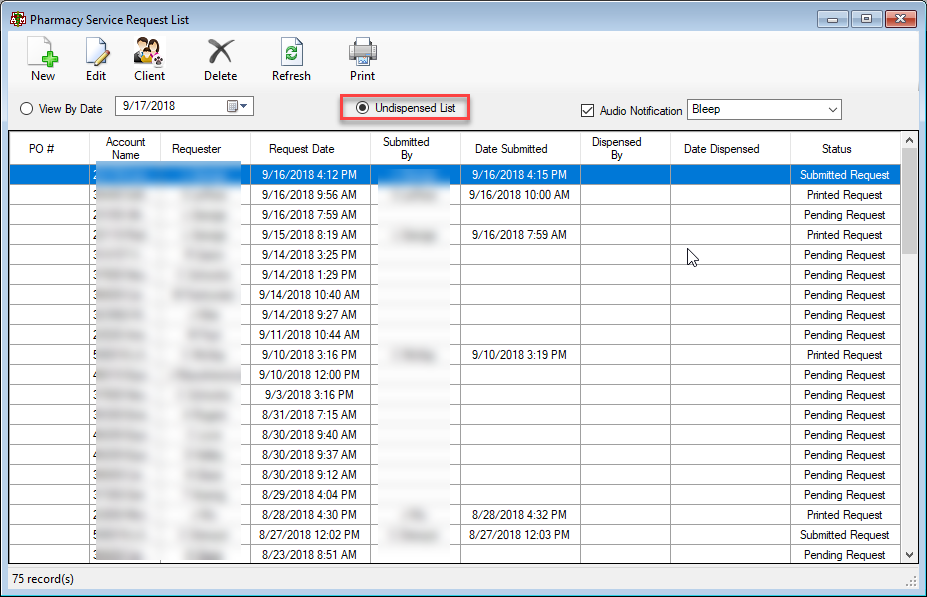Click the vertical scrollbar thumb
Viewport: 927px width, 597px height.
909,201
